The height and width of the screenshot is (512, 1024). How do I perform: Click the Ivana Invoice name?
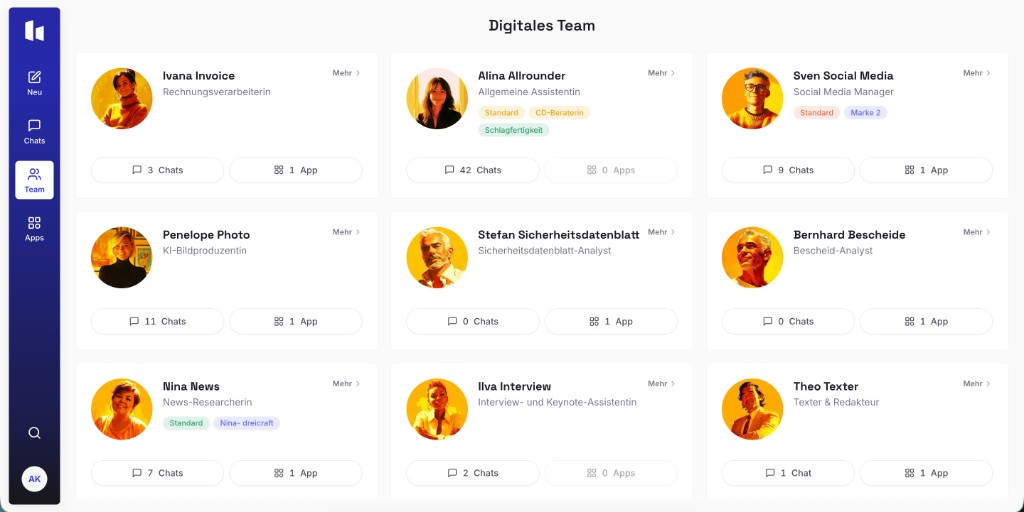pos(199,76)
